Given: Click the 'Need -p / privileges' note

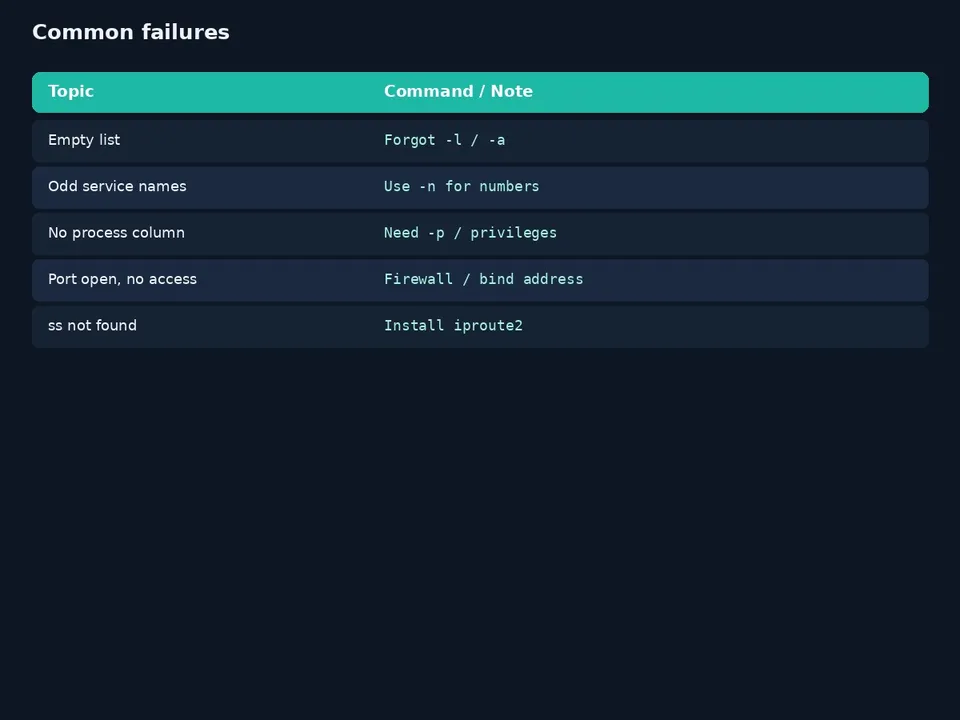Looking at the screenshot, I should click(470, 233).
